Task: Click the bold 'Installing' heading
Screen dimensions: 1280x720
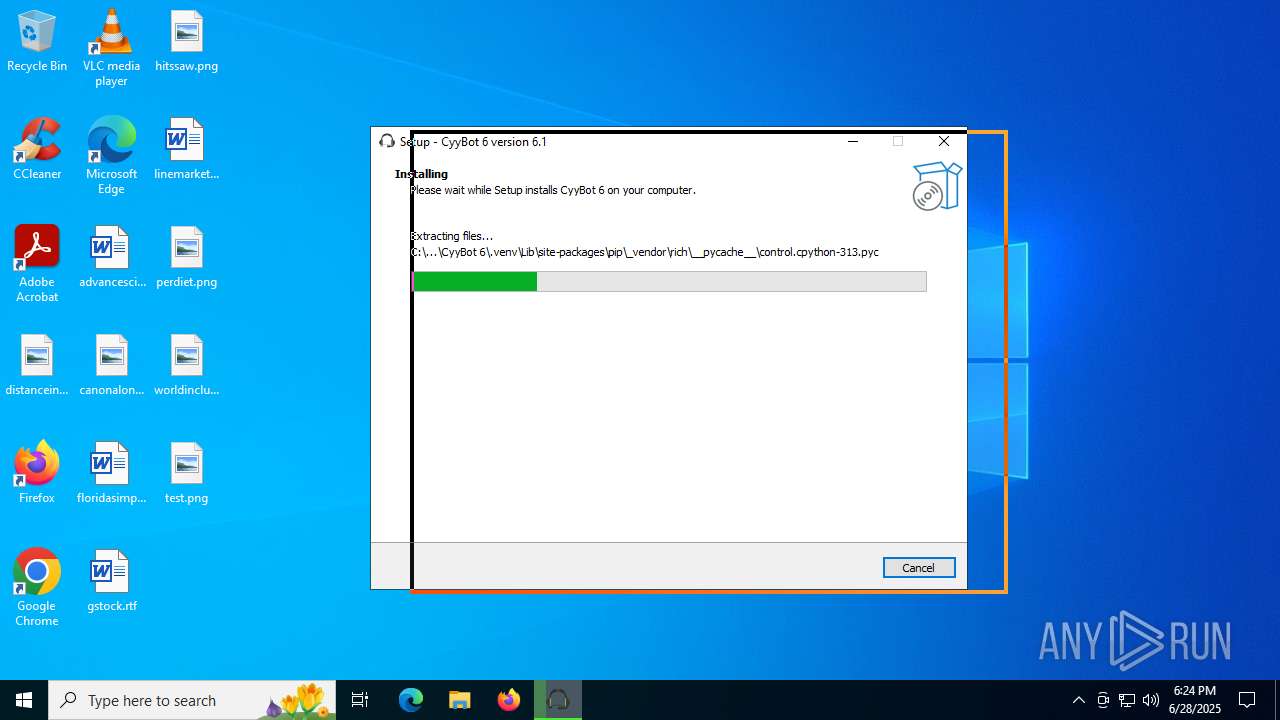Action: click(x=421, y=174)
